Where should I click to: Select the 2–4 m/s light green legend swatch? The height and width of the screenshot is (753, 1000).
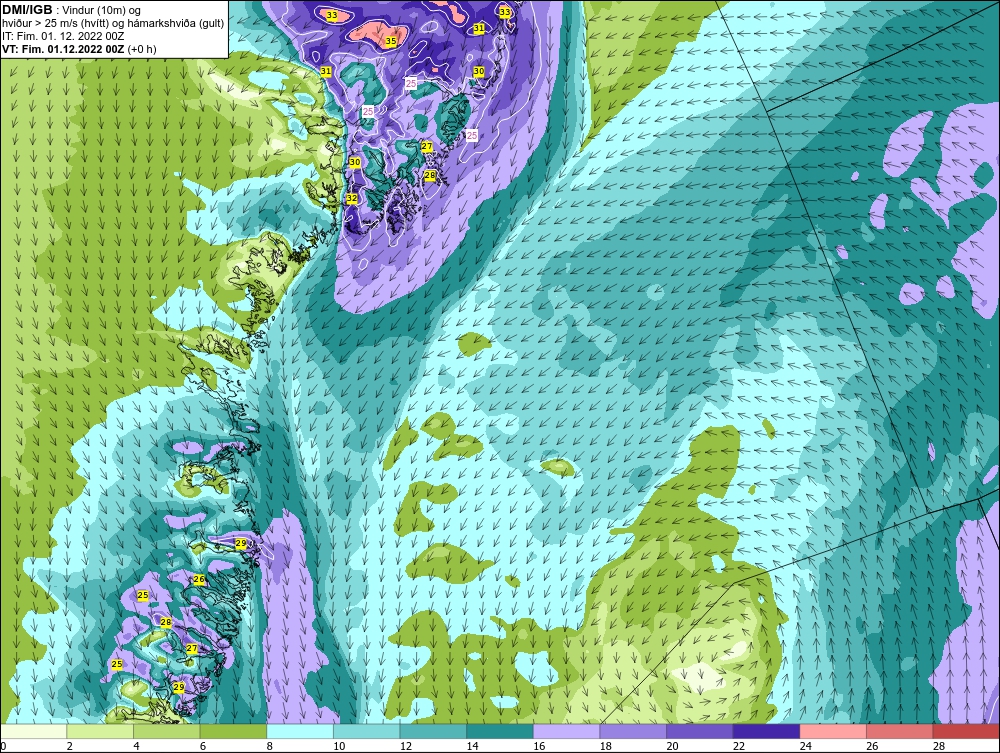tap(100, 731)
